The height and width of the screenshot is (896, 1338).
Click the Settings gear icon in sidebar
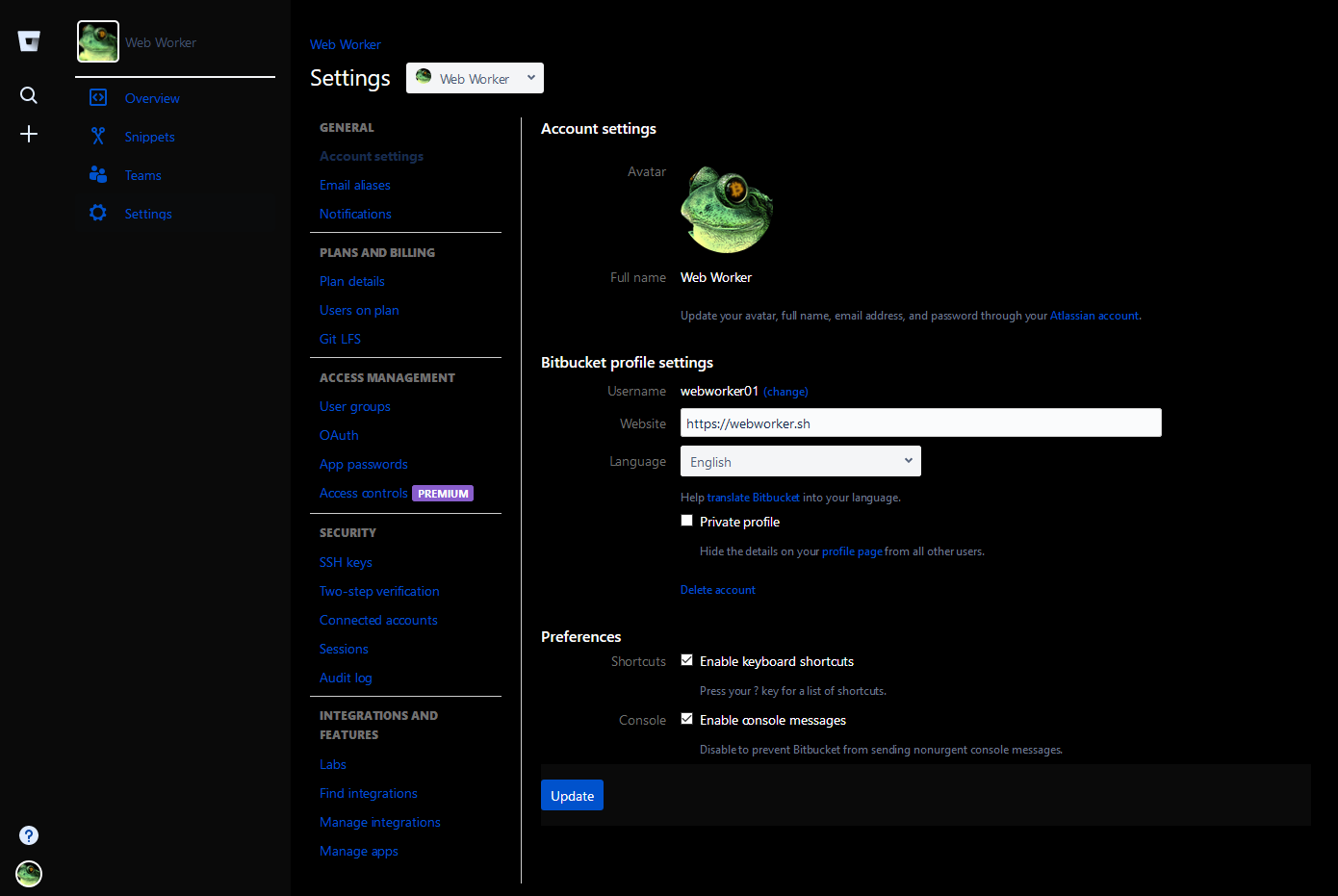97,213
